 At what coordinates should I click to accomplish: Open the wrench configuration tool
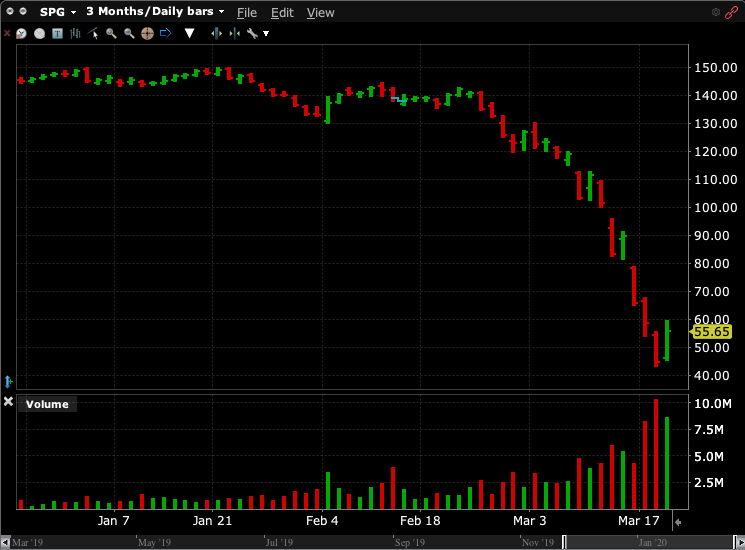[252, 33]
